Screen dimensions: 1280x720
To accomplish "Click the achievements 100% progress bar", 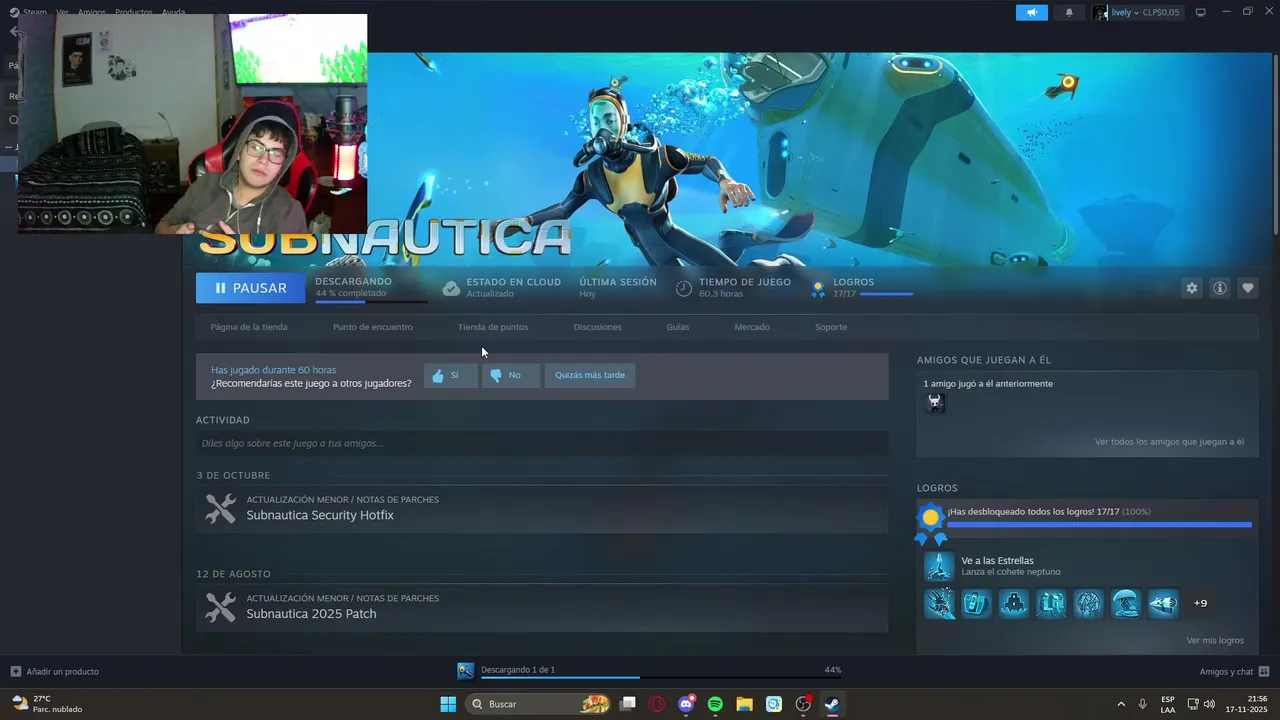I will click(1099, 524).
